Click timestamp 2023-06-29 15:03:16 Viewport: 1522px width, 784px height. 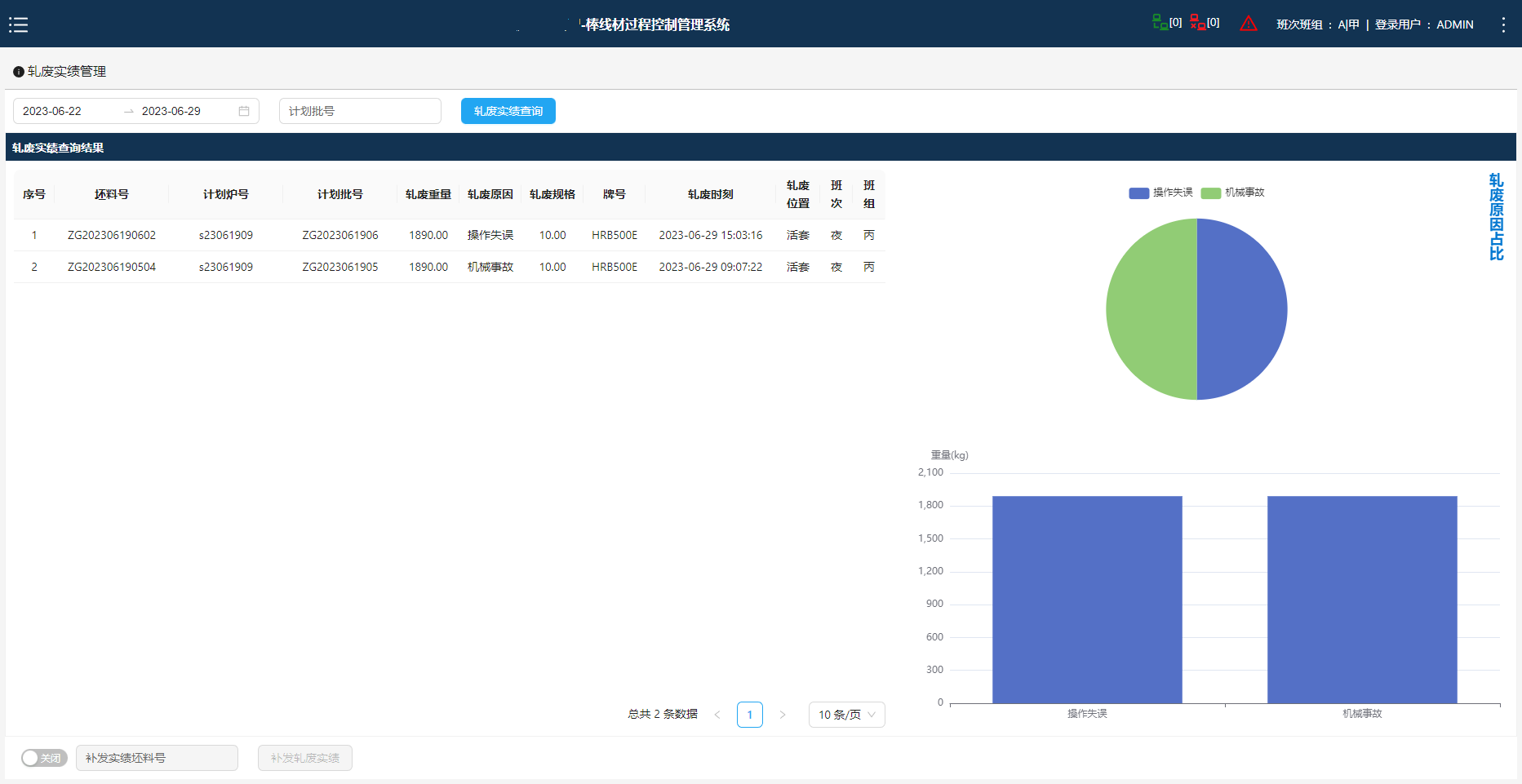click(711, 235)
